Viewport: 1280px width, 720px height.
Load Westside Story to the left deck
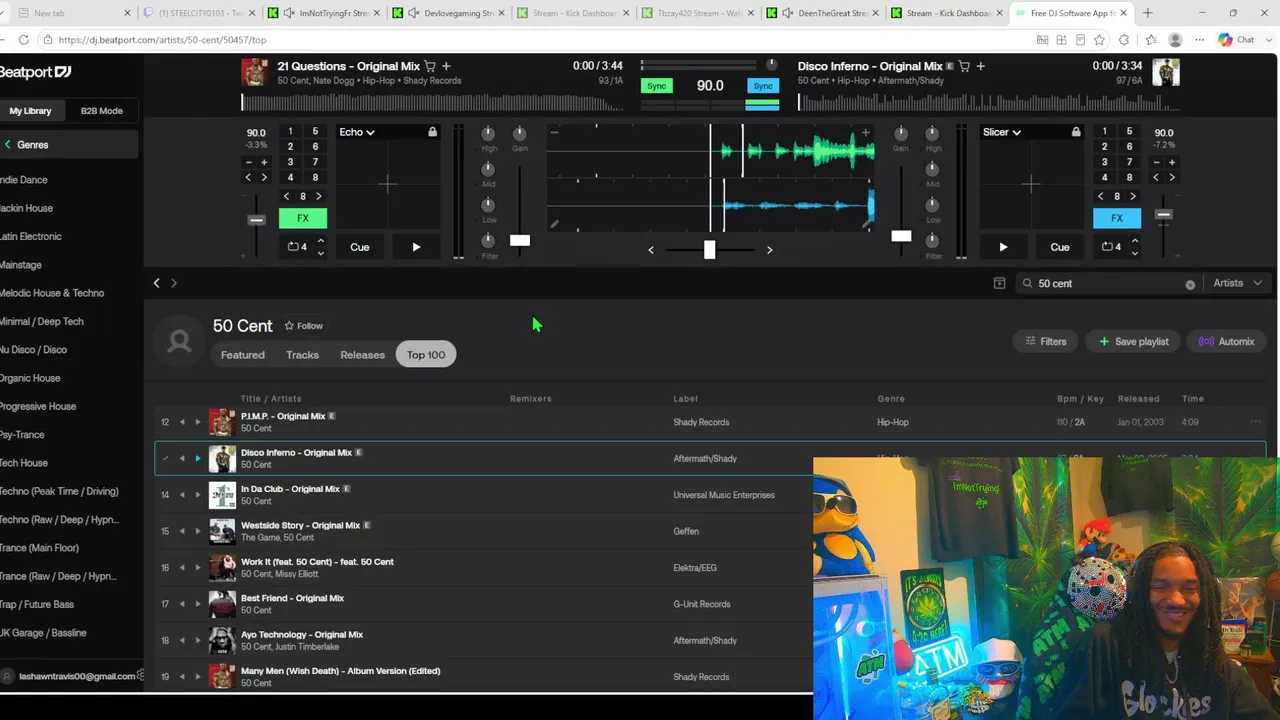click(182, 531)
